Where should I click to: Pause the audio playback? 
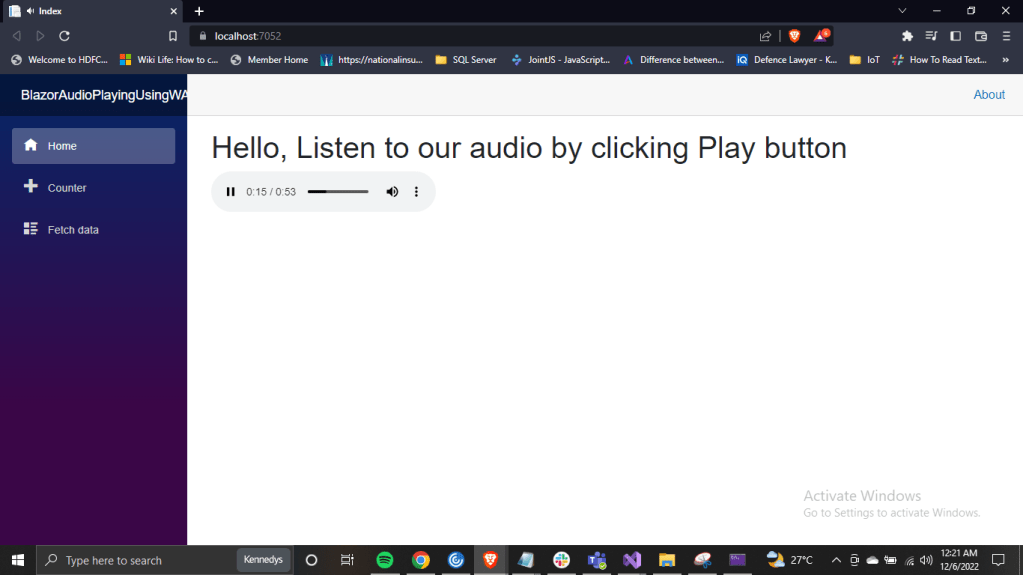231,192
